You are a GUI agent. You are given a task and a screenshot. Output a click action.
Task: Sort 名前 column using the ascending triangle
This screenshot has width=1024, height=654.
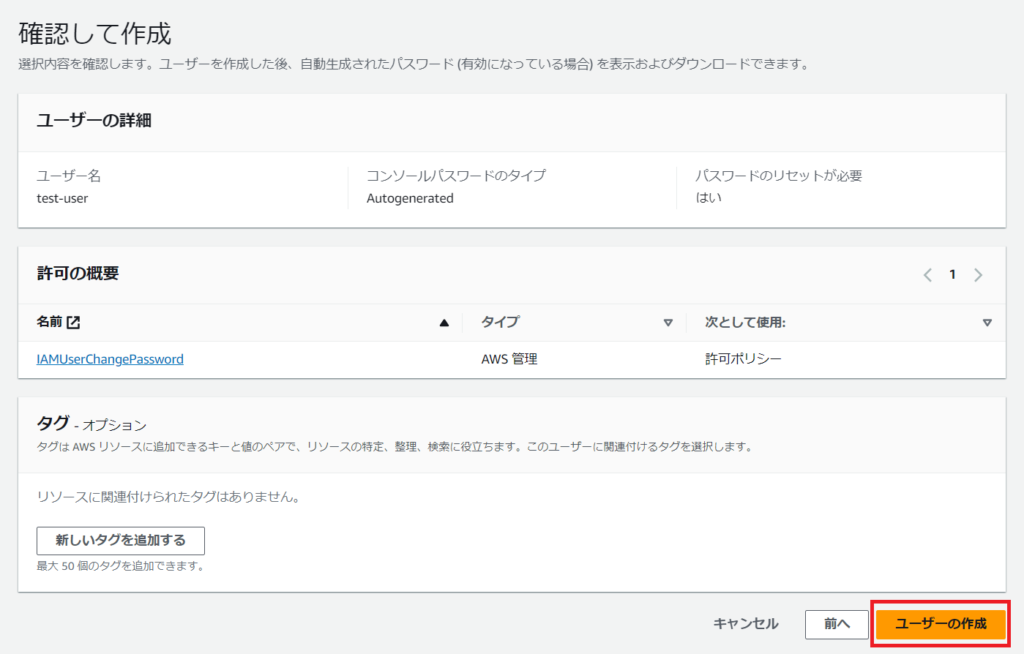[444, 323]
